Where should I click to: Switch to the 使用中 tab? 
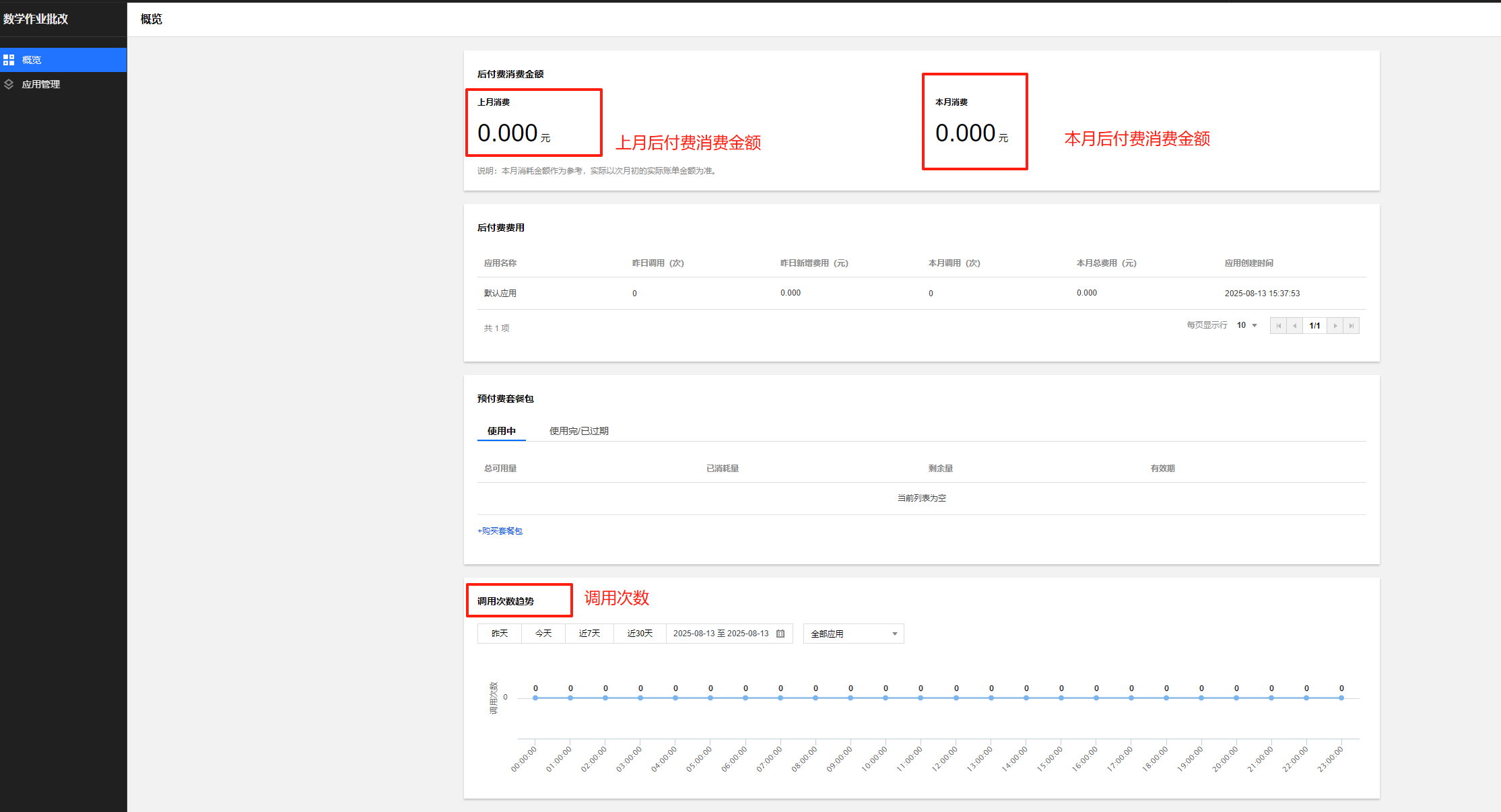point(501,431)
